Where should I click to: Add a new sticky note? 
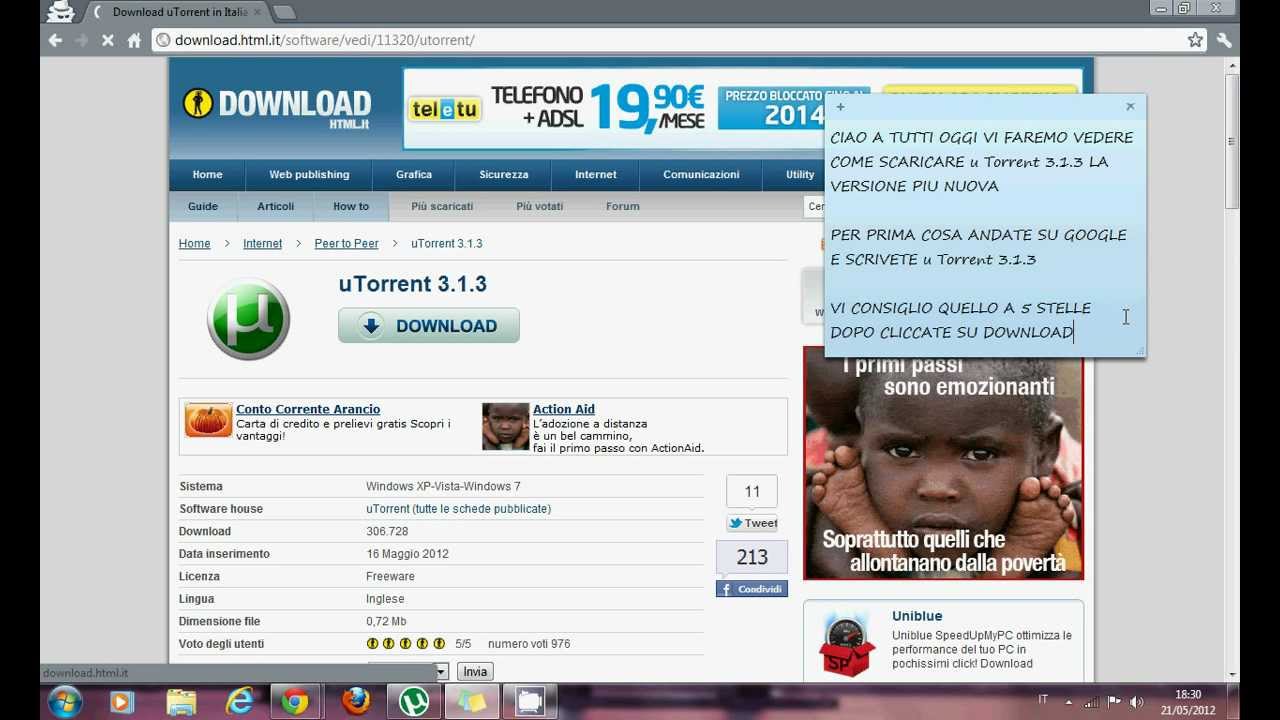coord(841,106)
